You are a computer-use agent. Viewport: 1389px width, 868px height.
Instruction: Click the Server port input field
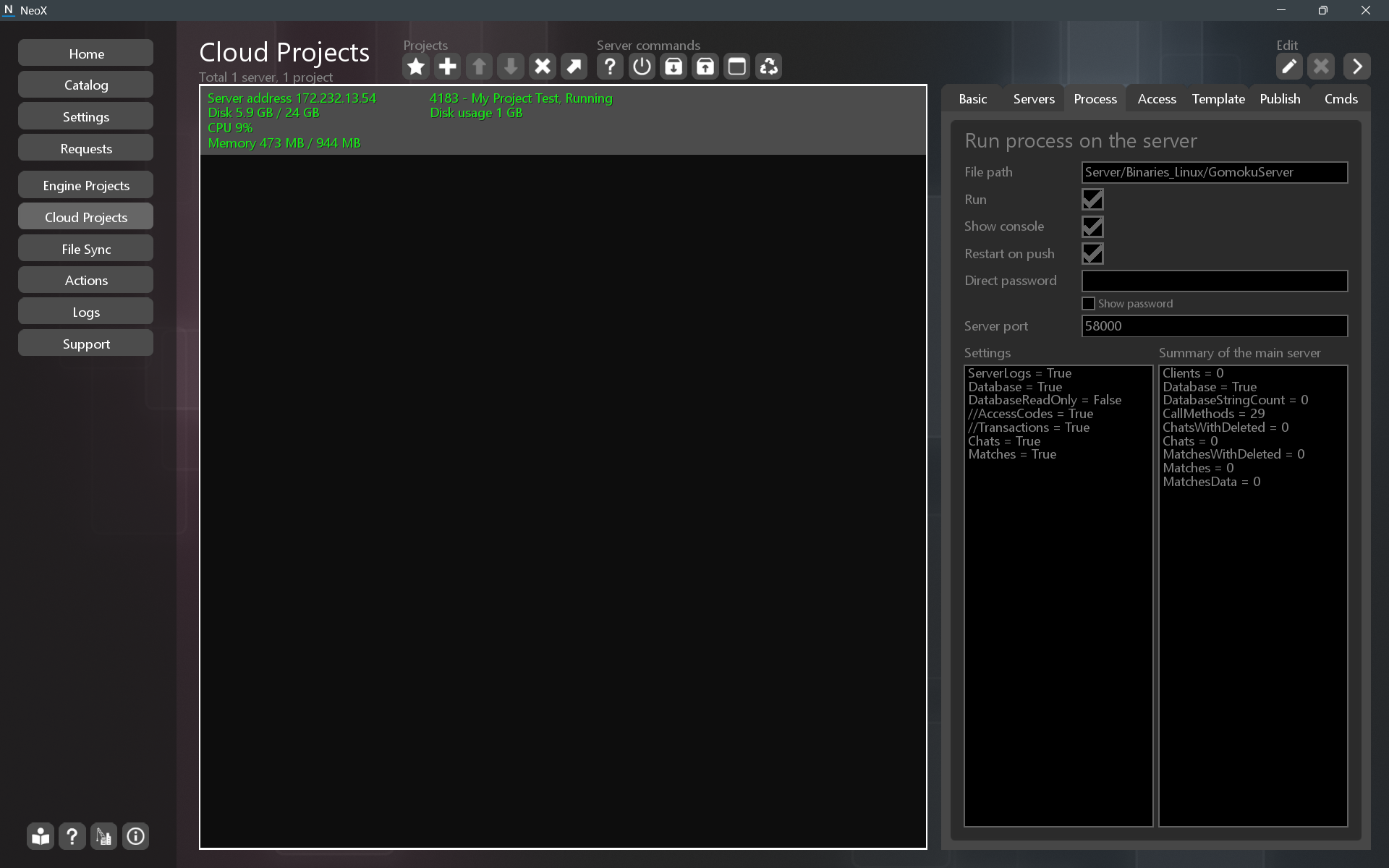click(1214, 326)
